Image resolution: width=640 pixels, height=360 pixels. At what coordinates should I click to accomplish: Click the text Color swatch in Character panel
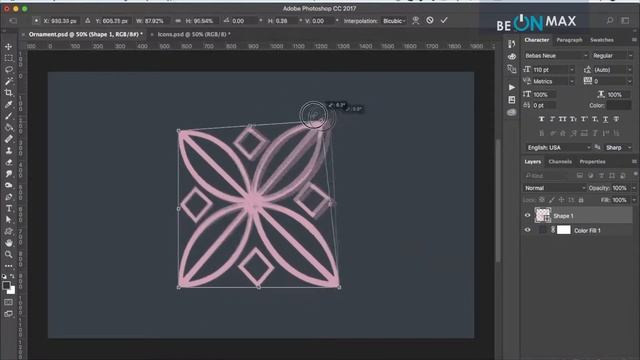coord(618,105)
